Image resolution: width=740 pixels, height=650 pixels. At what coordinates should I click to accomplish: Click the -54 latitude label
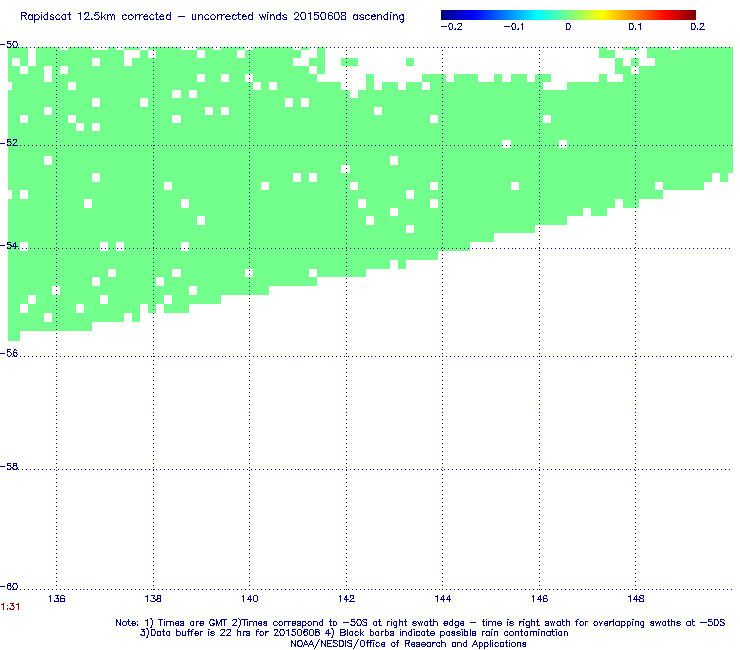point(9,245)
